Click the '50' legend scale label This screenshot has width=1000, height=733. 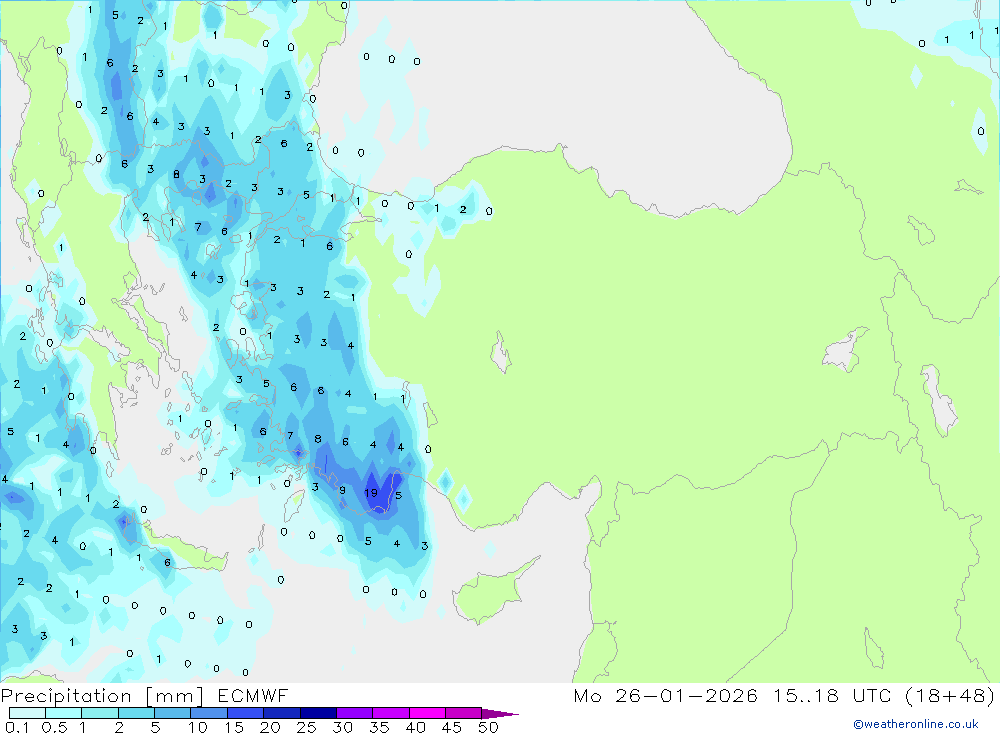[488, 727]
